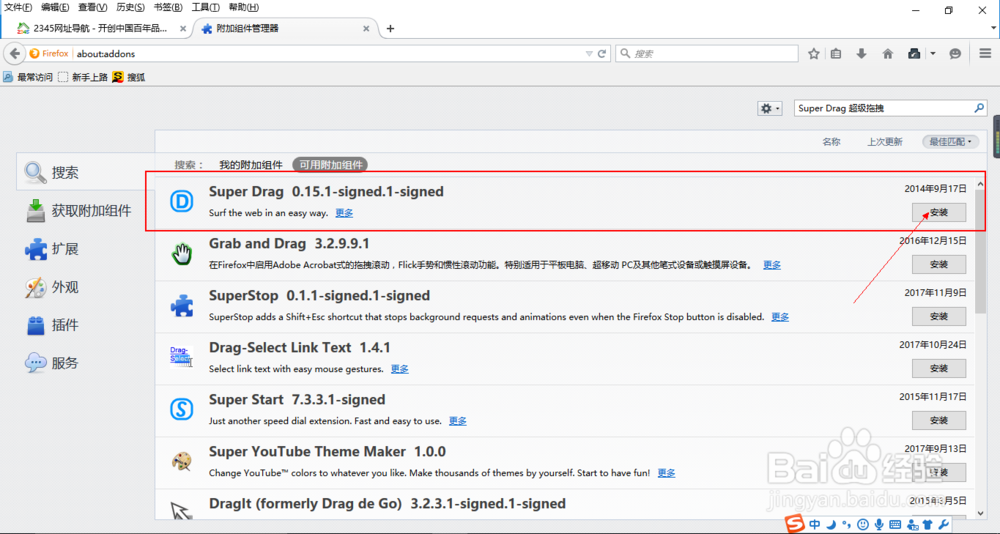Select 外观 sidebar category

click(85, 287)
